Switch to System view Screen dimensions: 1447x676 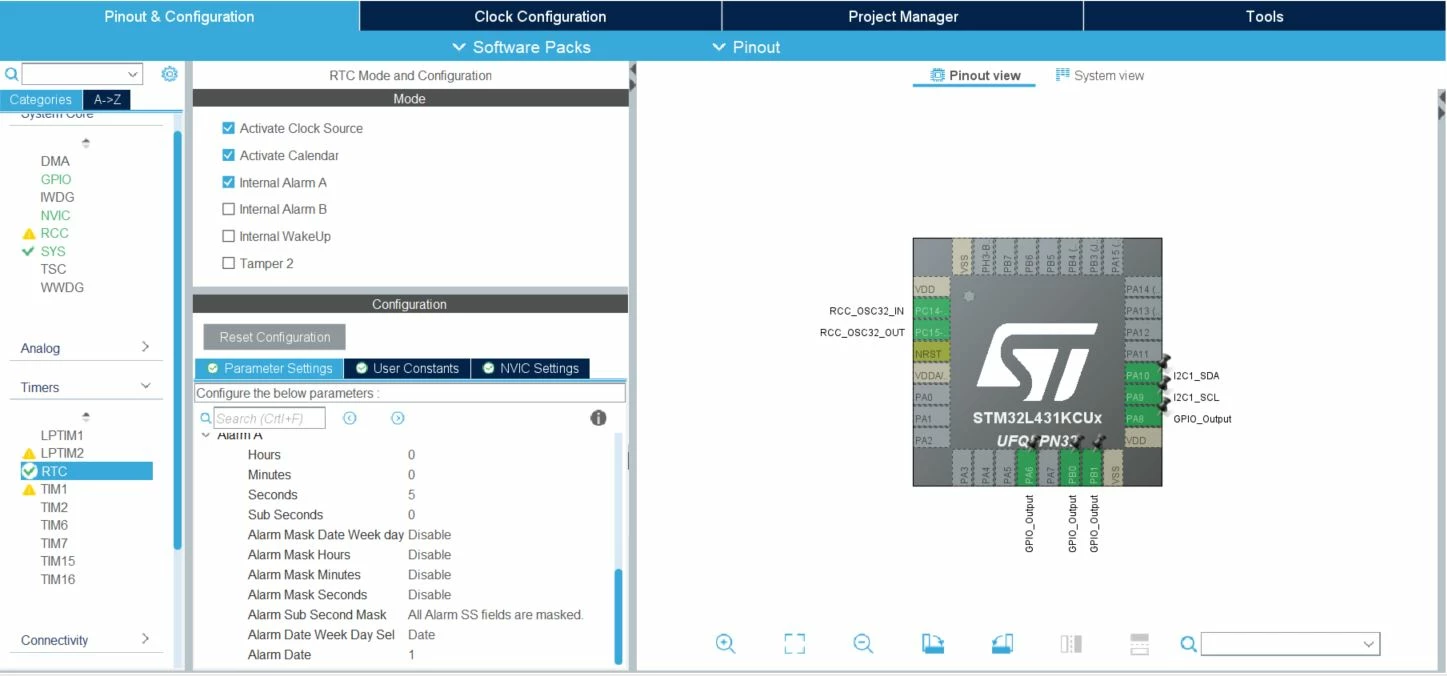pos(1100,75)
